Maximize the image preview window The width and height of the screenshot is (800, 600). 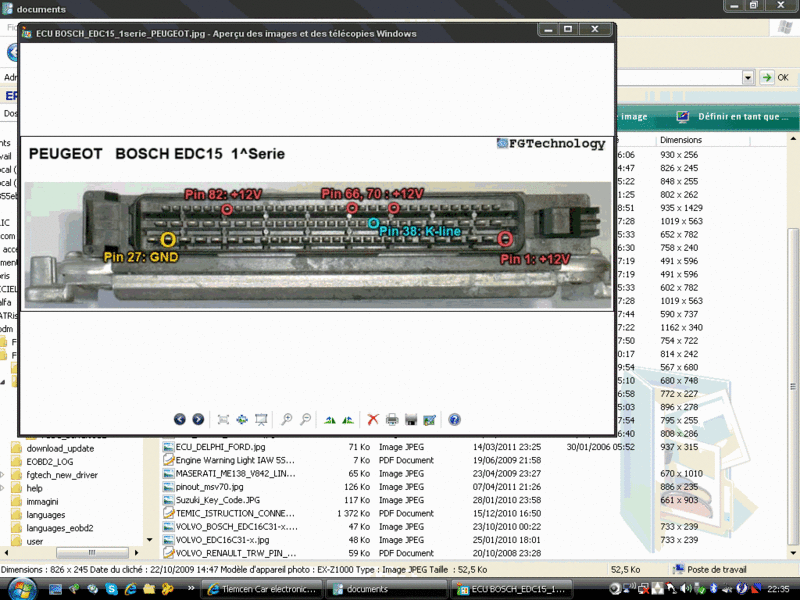click(x=568, y=30)
